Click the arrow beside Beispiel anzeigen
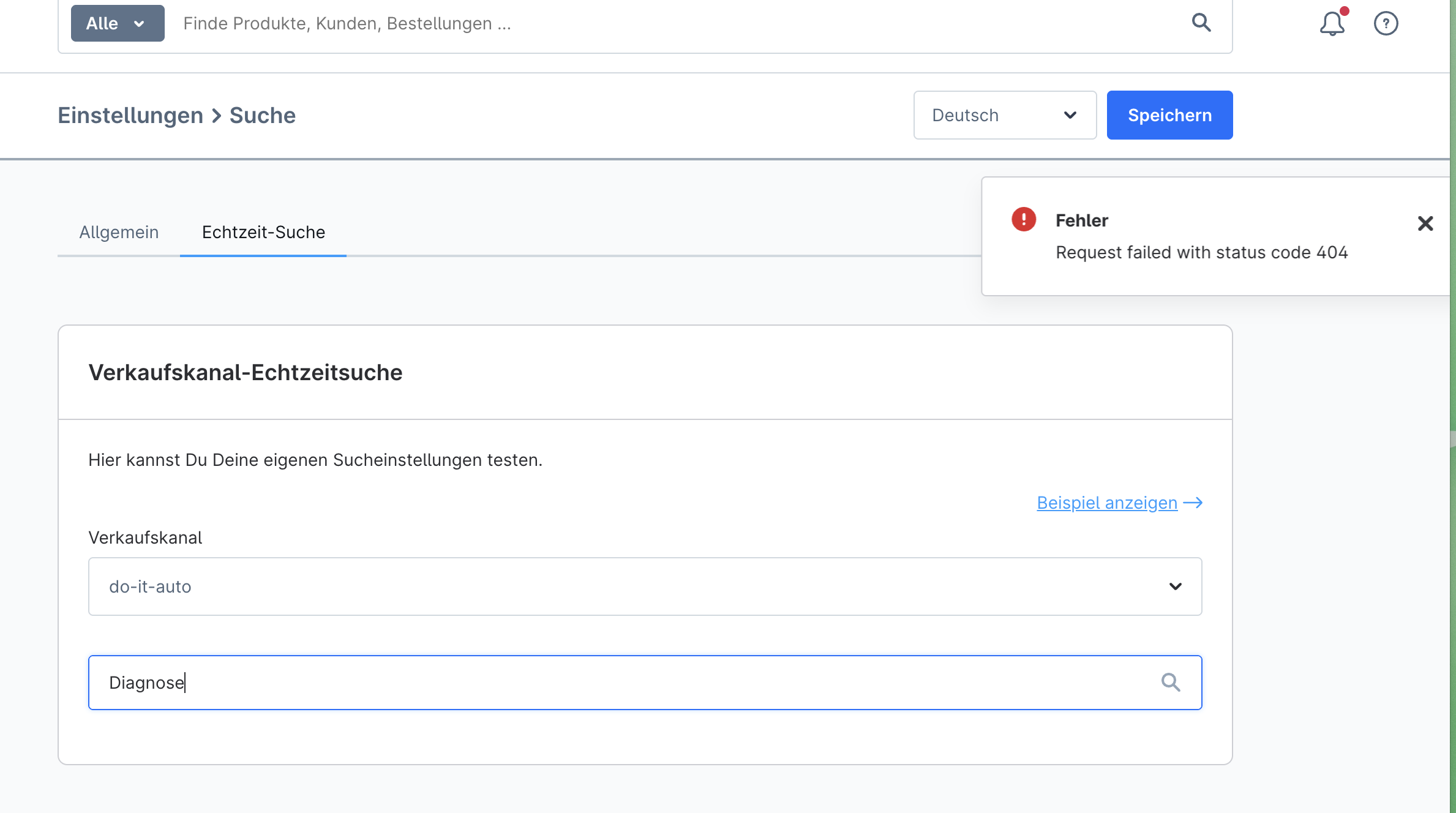The image size is (1456, 813). click(x=1193, y=503)
